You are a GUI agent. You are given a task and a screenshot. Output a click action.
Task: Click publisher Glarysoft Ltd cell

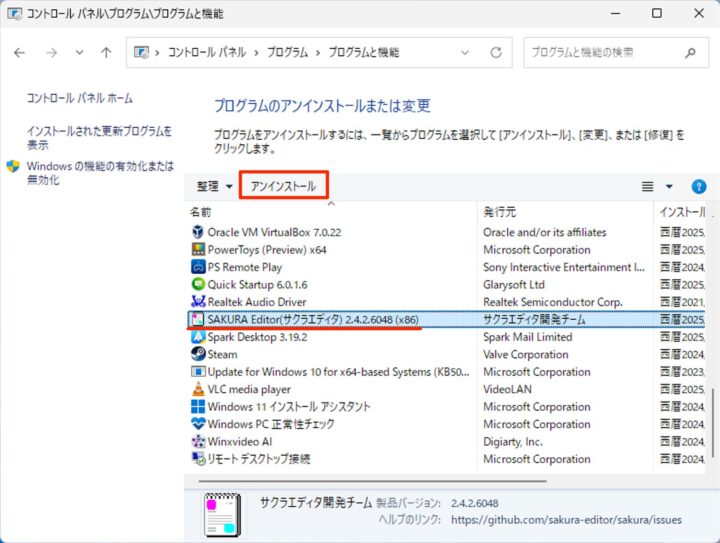click(514, 284)
